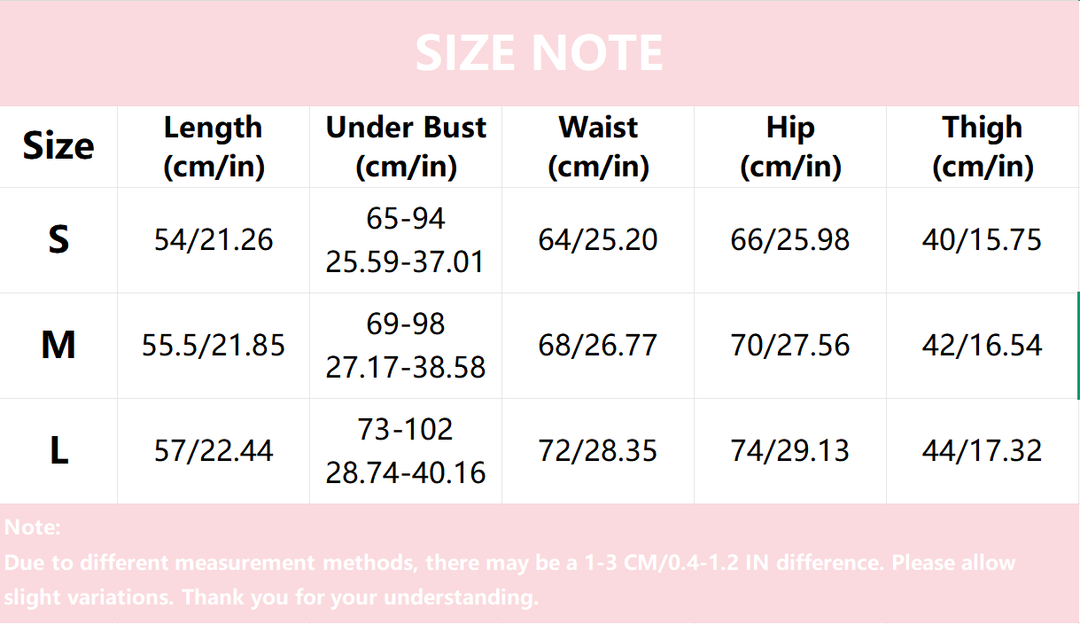Image resolution: width=1080 pixels, height=624 pixels.
Task: Select the 54/21.26 length cell
Action: click(x=214, y=240)
